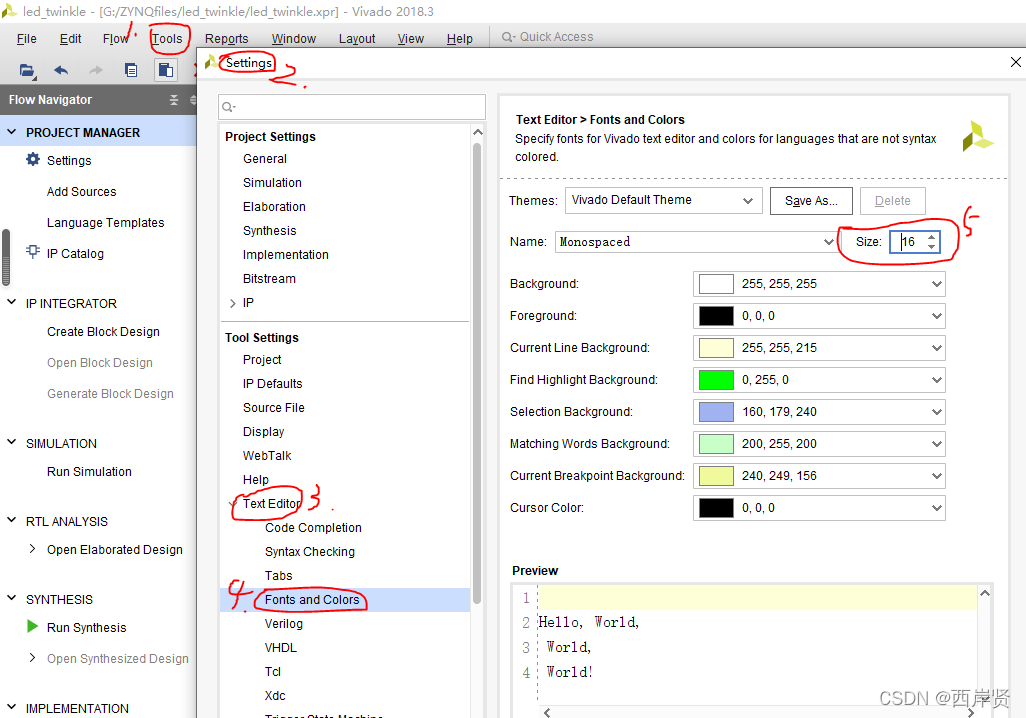The image size is (1026, 718).
Task: Collapse the IMPLEMENTATION section
Action: (x=11, y=708)
